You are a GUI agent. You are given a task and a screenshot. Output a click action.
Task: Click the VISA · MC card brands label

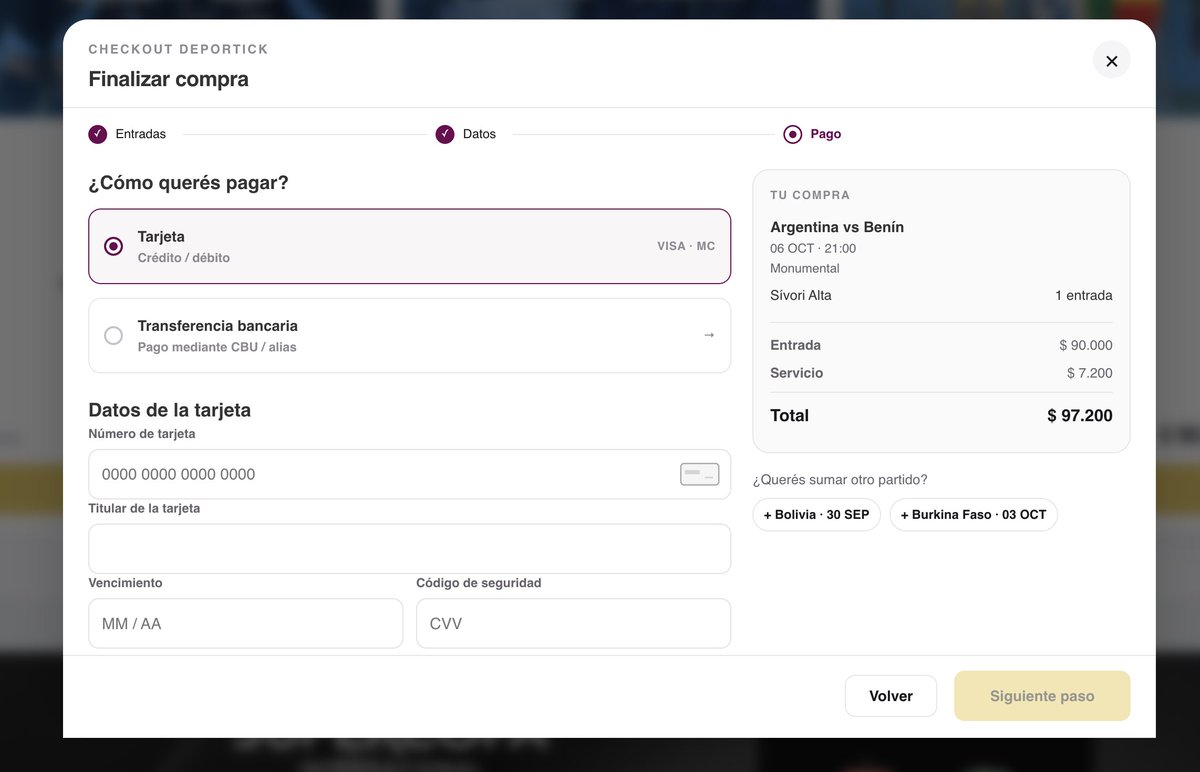click(x=686, y=246)
